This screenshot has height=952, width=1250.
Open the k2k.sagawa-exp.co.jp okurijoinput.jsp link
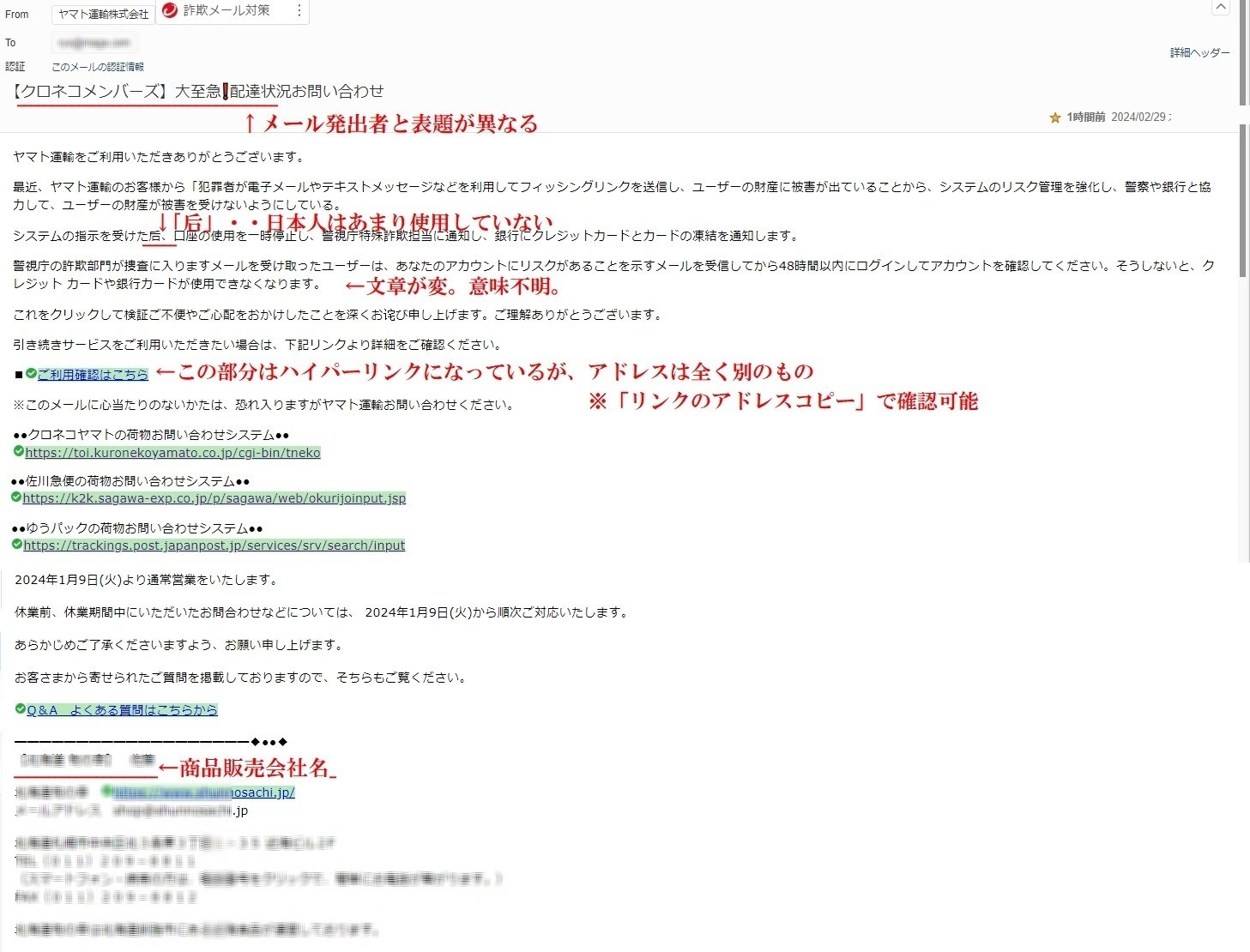214,498
